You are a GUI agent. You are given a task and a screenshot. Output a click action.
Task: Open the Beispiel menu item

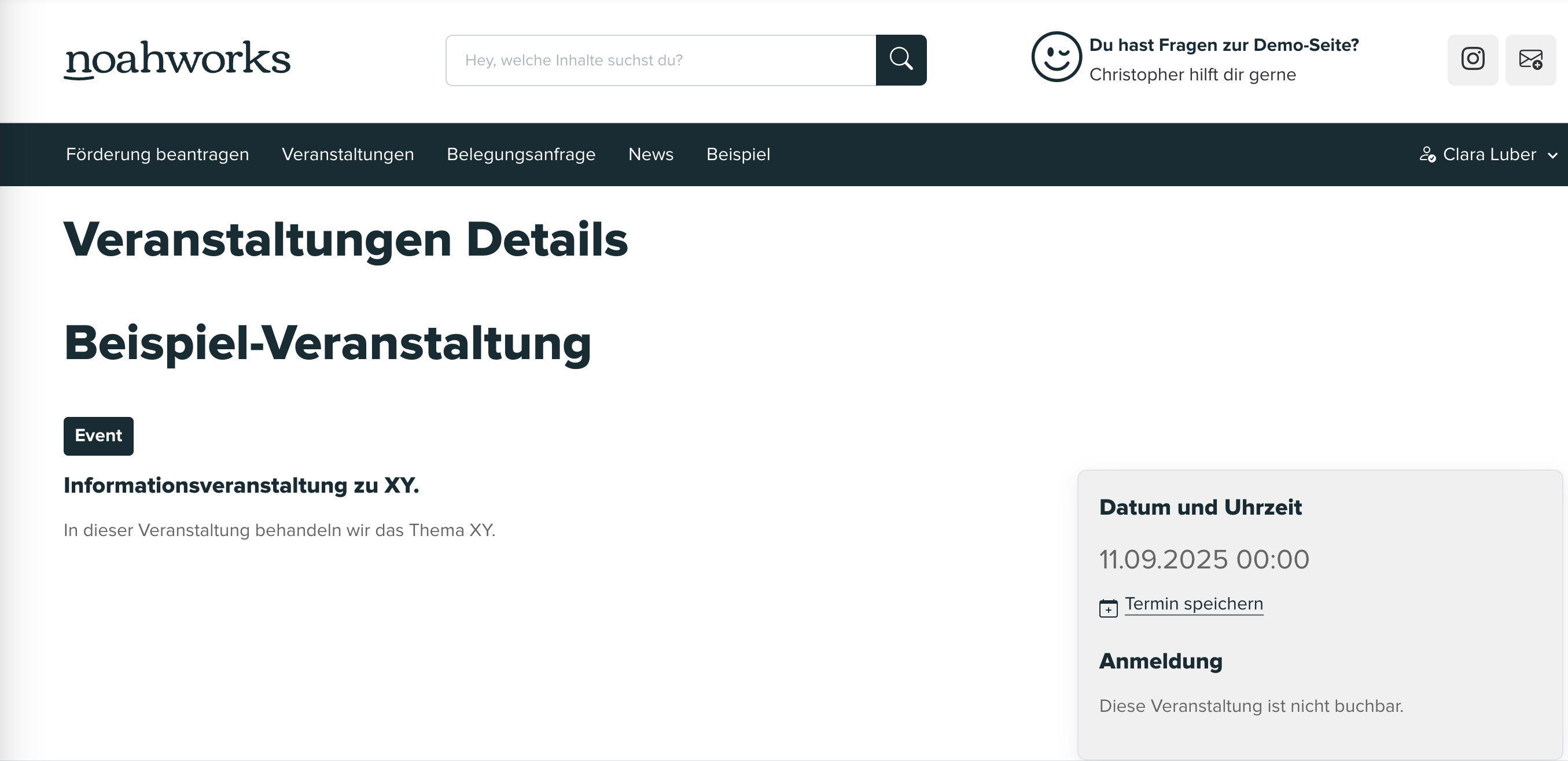pos(738,154)
